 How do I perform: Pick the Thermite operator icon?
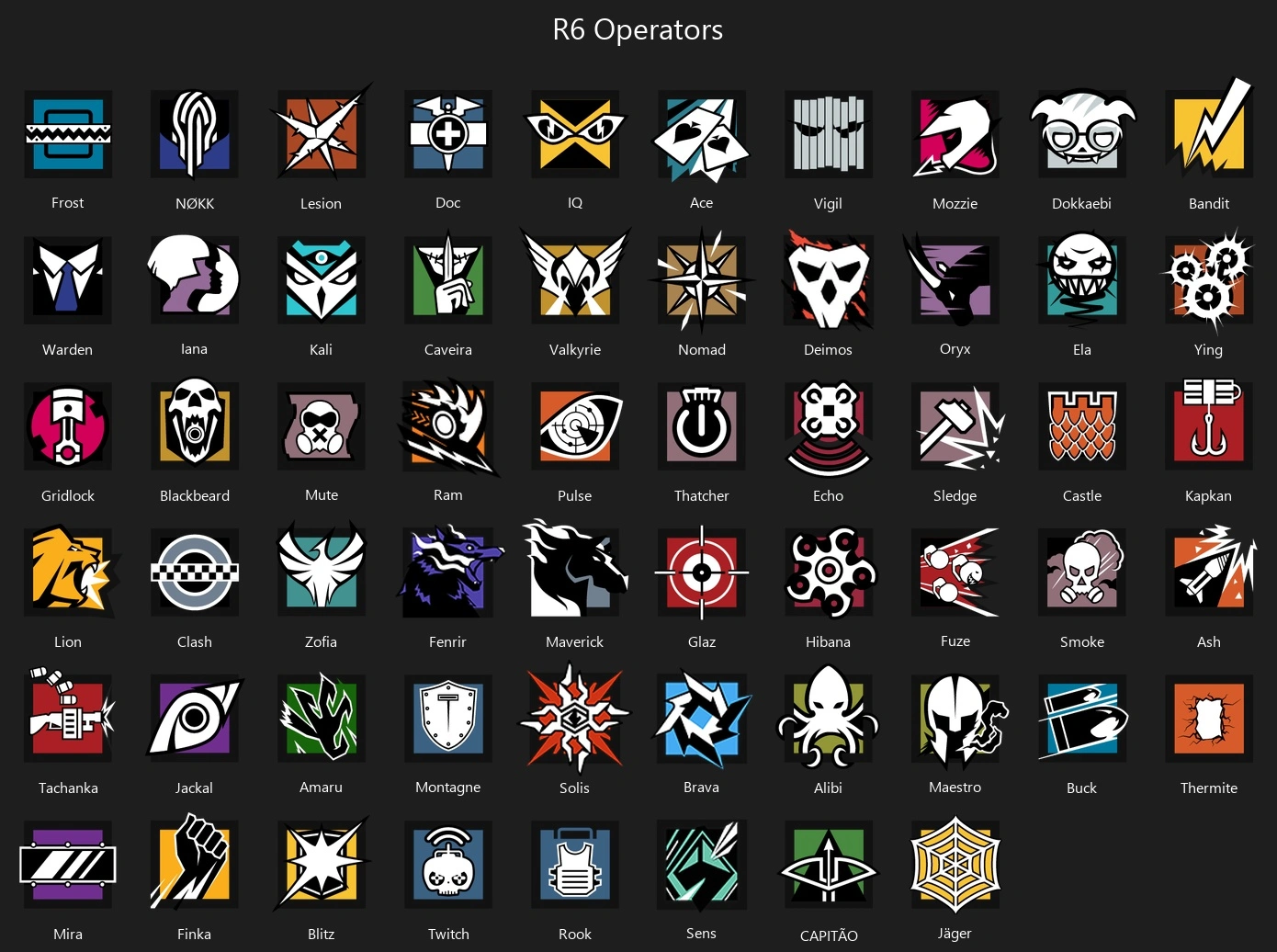point(1209,719)
